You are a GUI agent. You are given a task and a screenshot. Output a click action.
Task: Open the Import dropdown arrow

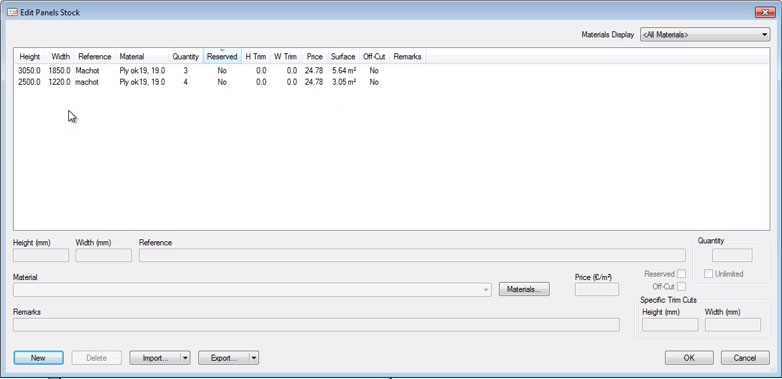(x=185, y=358)
